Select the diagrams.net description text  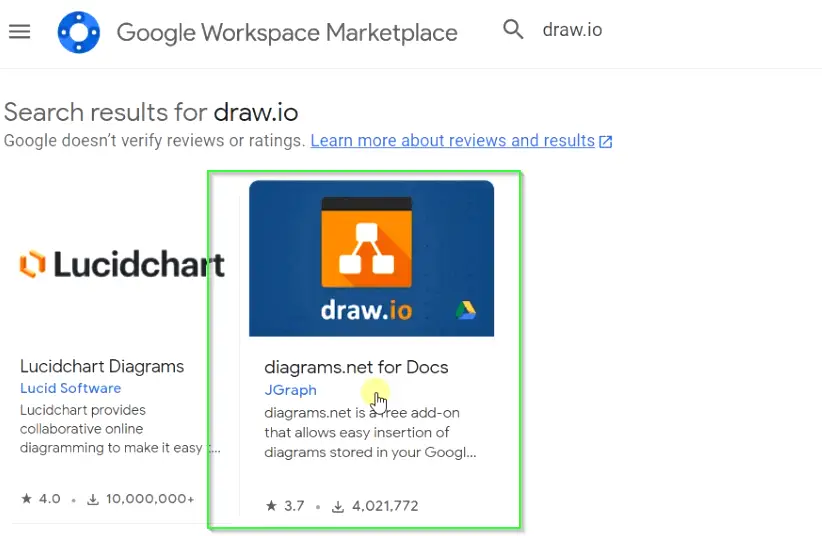click(x=370, y=433)
